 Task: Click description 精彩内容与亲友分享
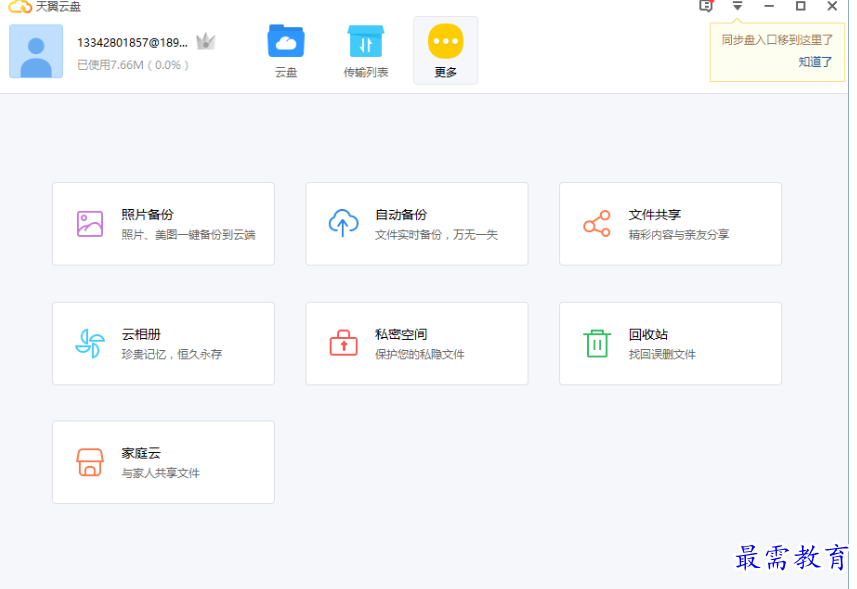[679, 235]
